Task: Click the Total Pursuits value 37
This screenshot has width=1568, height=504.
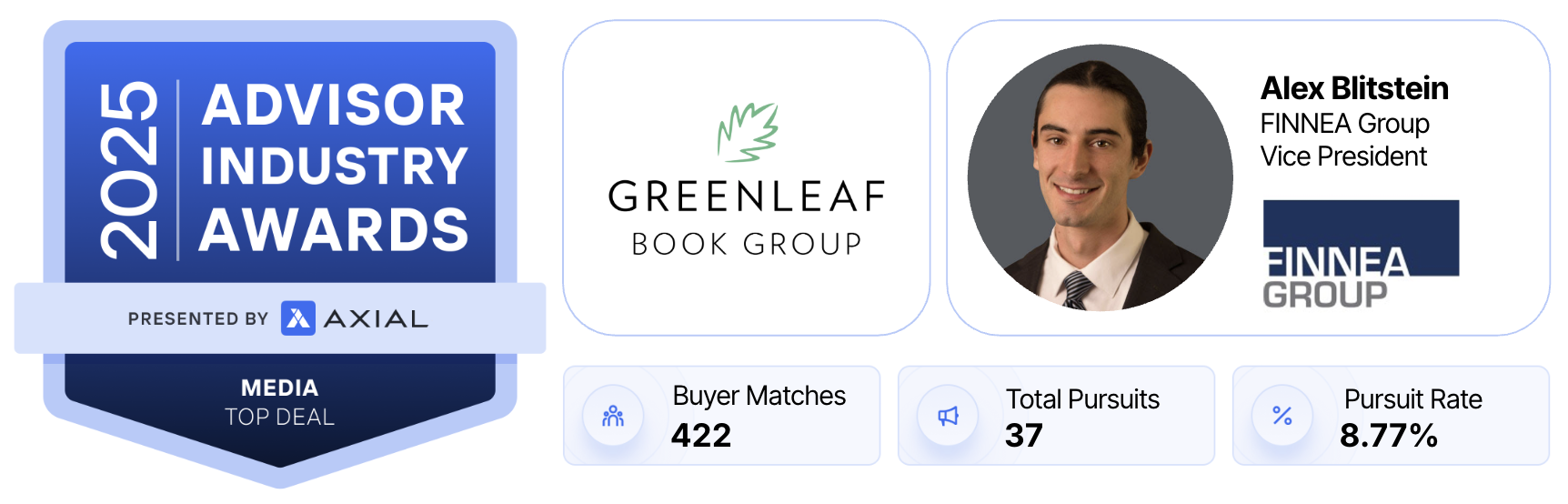Action: pos(1023,436)
